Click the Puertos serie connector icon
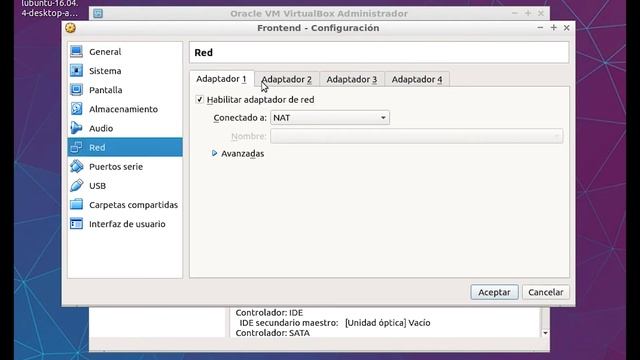640x360 pixels. pos(76,167)
